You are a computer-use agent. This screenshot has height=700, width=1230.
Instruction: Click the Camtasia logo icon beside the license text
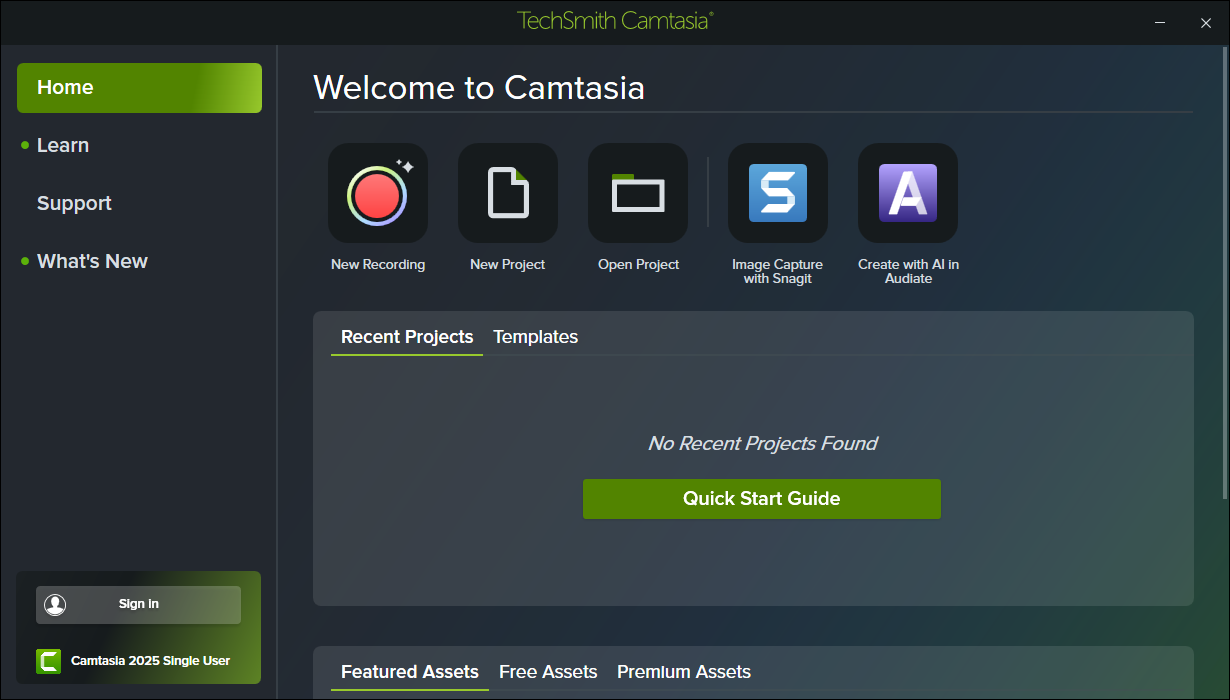(48, 661)
